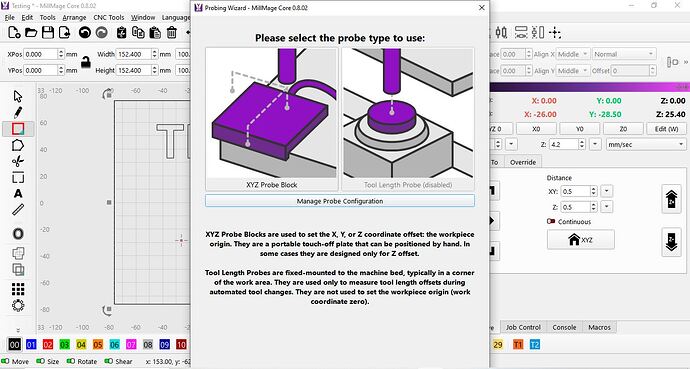This screenshot has height=369, width=690.
Task: Click the Copy icon in toolbar
Action: [x=138, y=33]
